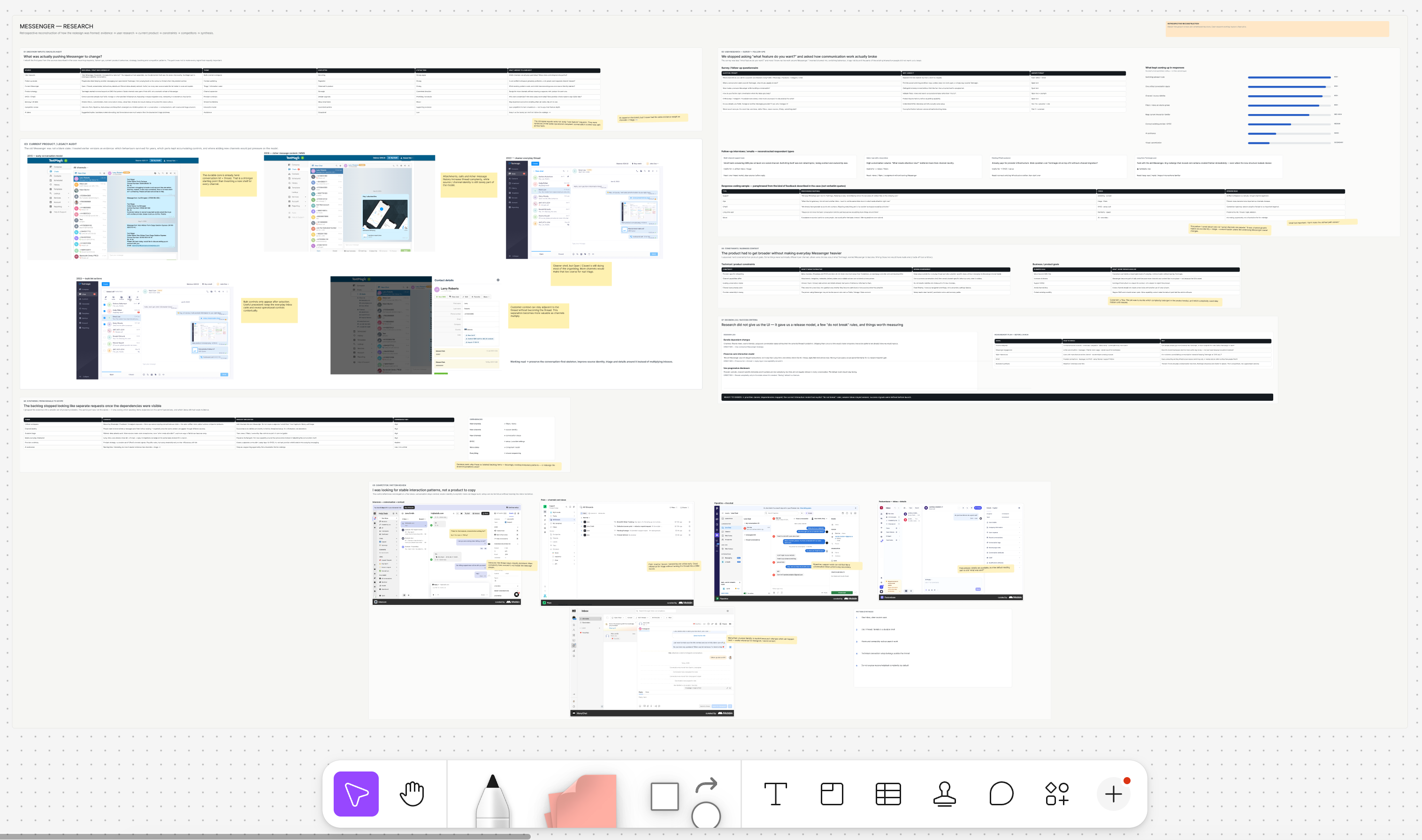
Task: Click the Featurebase inbox screenshot
Action: [950, 552]
